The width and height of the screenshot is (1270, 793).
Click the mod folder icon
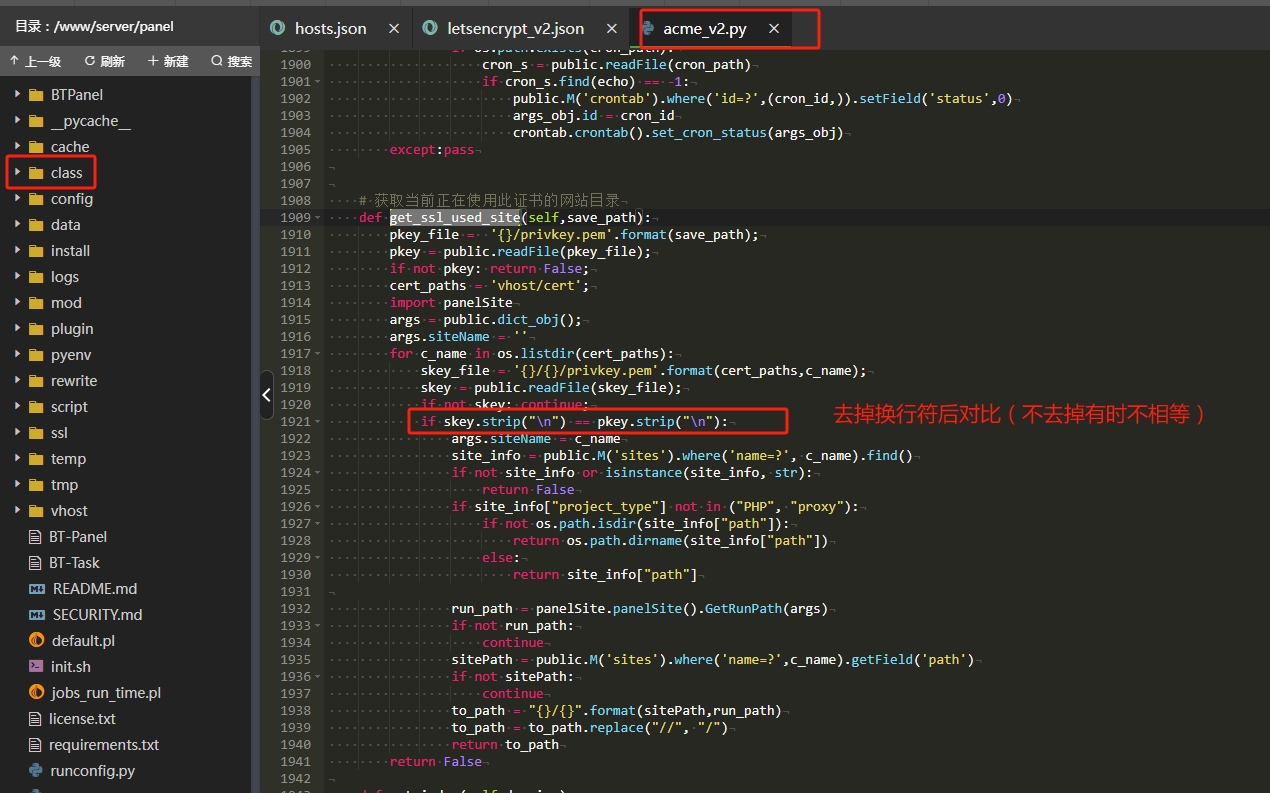(x=36, y=303)
